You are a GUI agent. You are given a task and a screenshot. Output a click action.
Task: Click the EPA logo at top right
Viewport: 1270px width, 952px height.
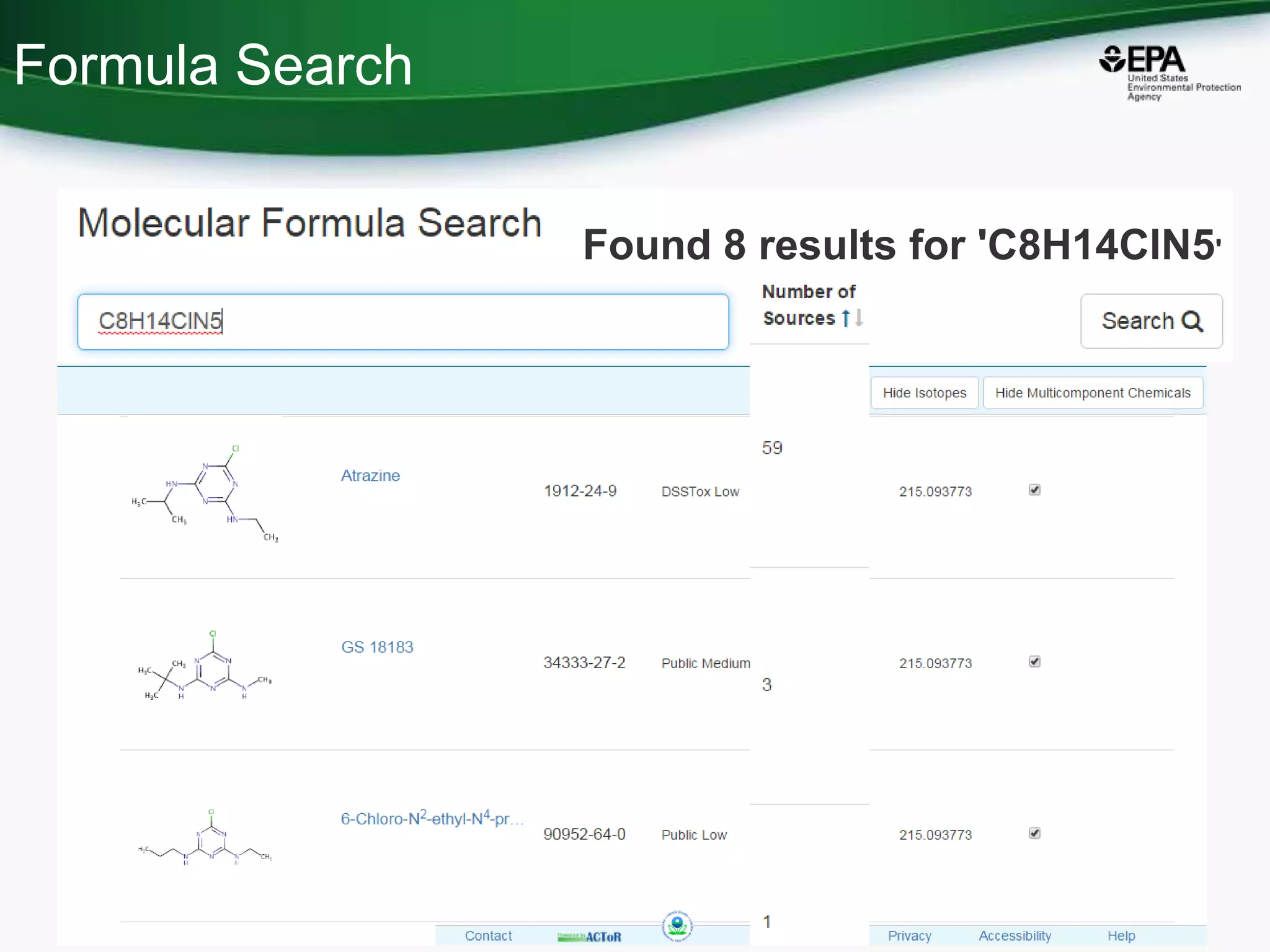[x=1170, y=73]
